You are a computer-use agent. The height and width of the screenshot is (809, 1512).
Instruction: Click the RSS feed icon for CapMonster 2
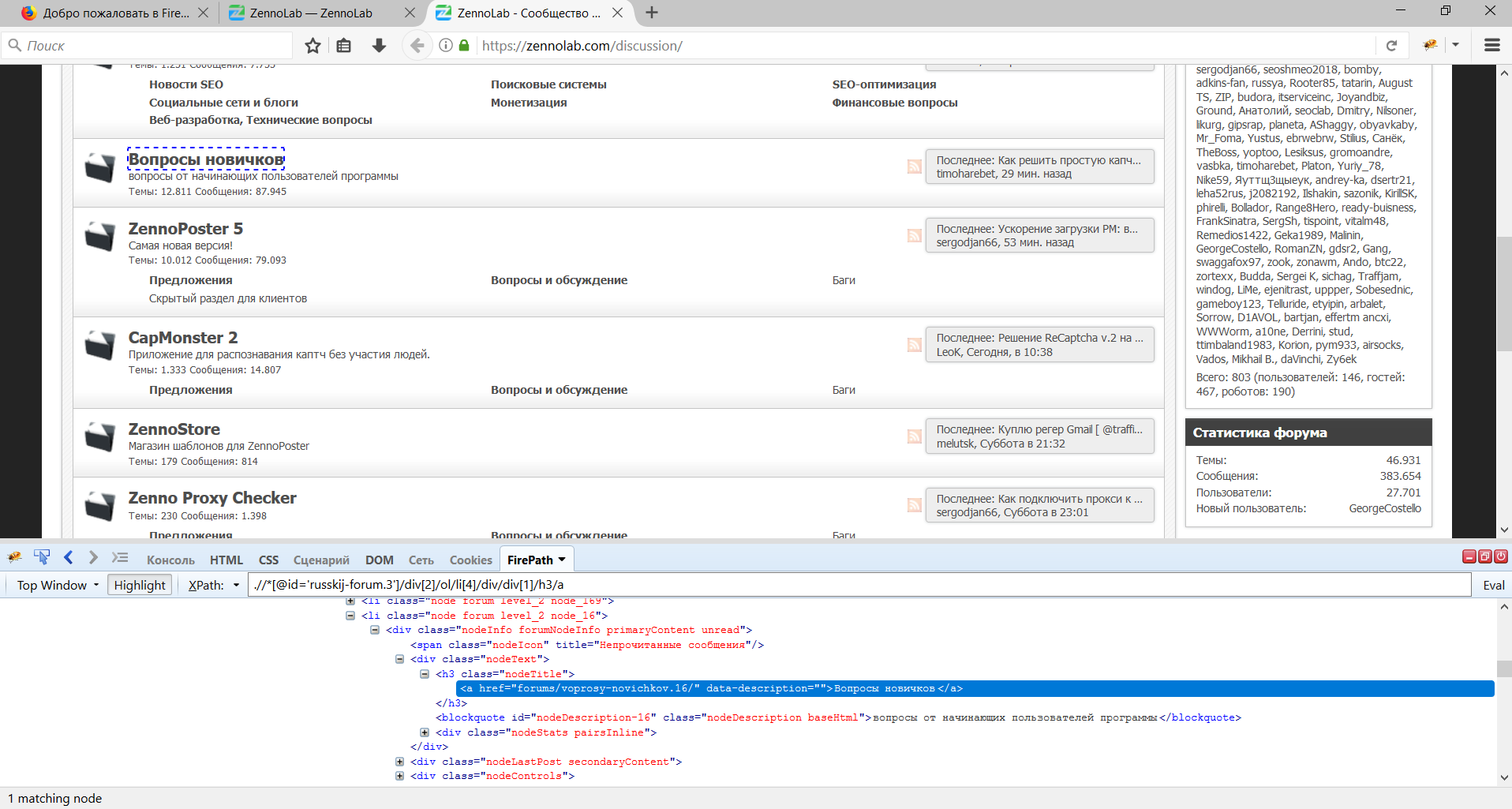pyautogui.click(x=914, y=345)
